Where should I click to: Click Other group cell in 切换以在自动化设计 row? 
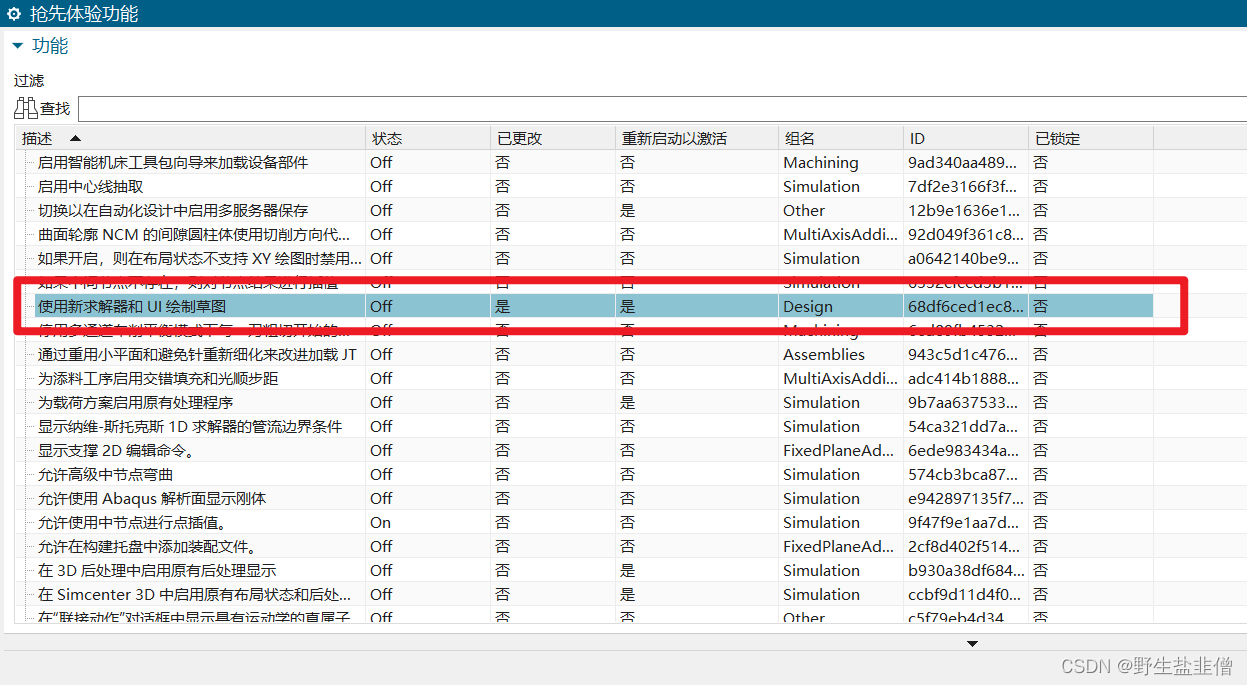(804, 210)
